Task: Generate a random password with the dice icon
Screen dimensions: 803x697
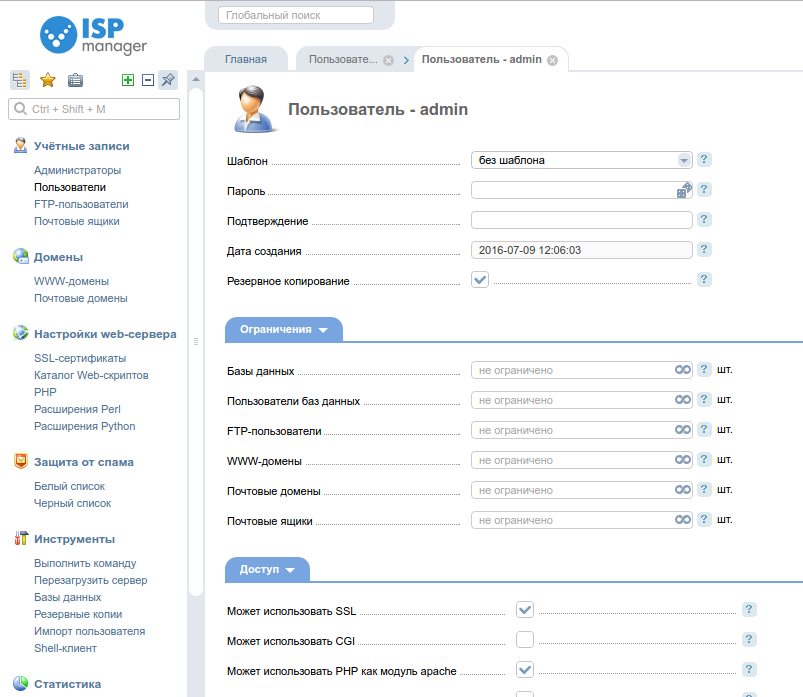Action: 684,190
